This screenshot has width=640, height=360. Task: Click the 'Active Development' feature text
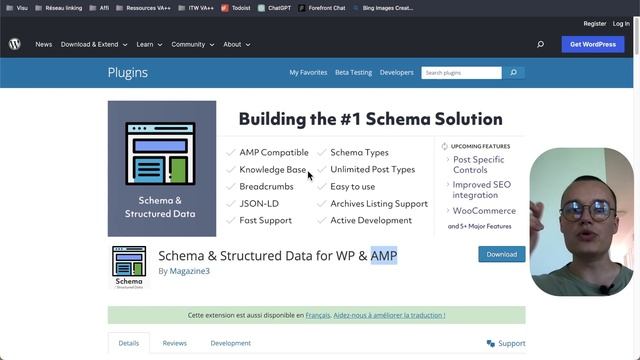coord(371,220)
